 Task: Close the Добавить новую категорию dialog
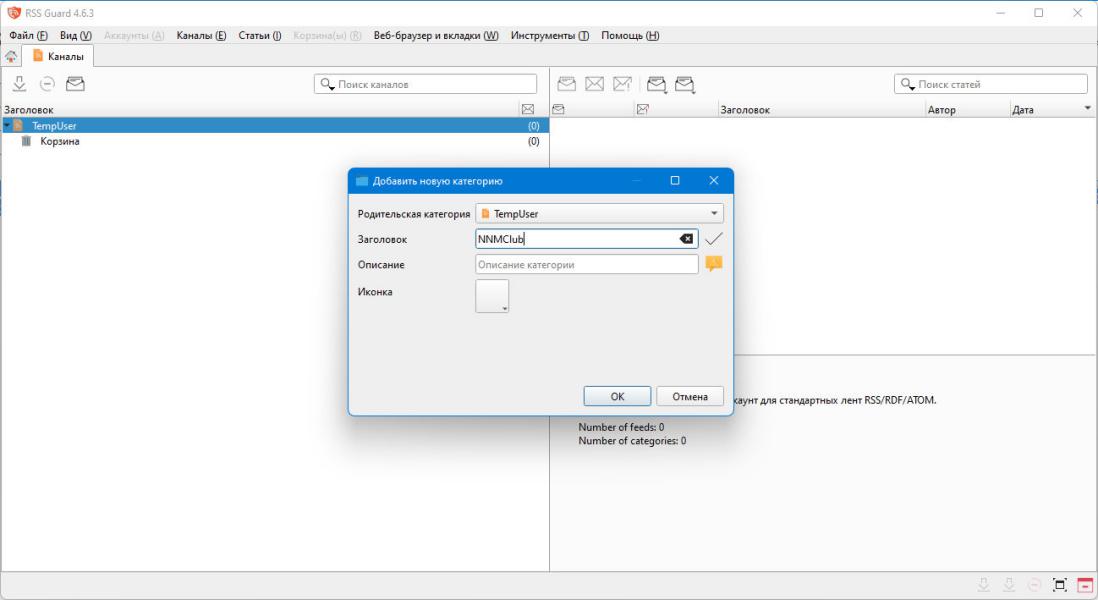click(714, 181)
